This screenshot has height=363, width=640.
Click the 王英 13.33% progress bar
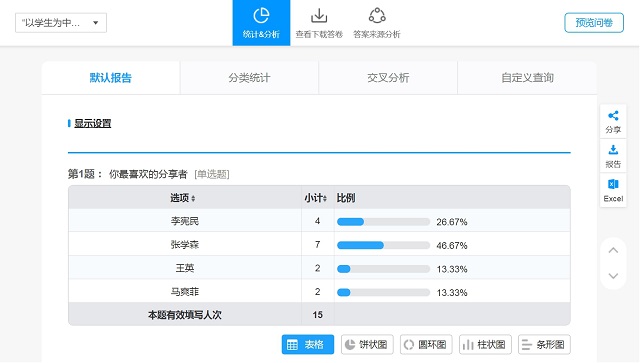pos(383,269)
